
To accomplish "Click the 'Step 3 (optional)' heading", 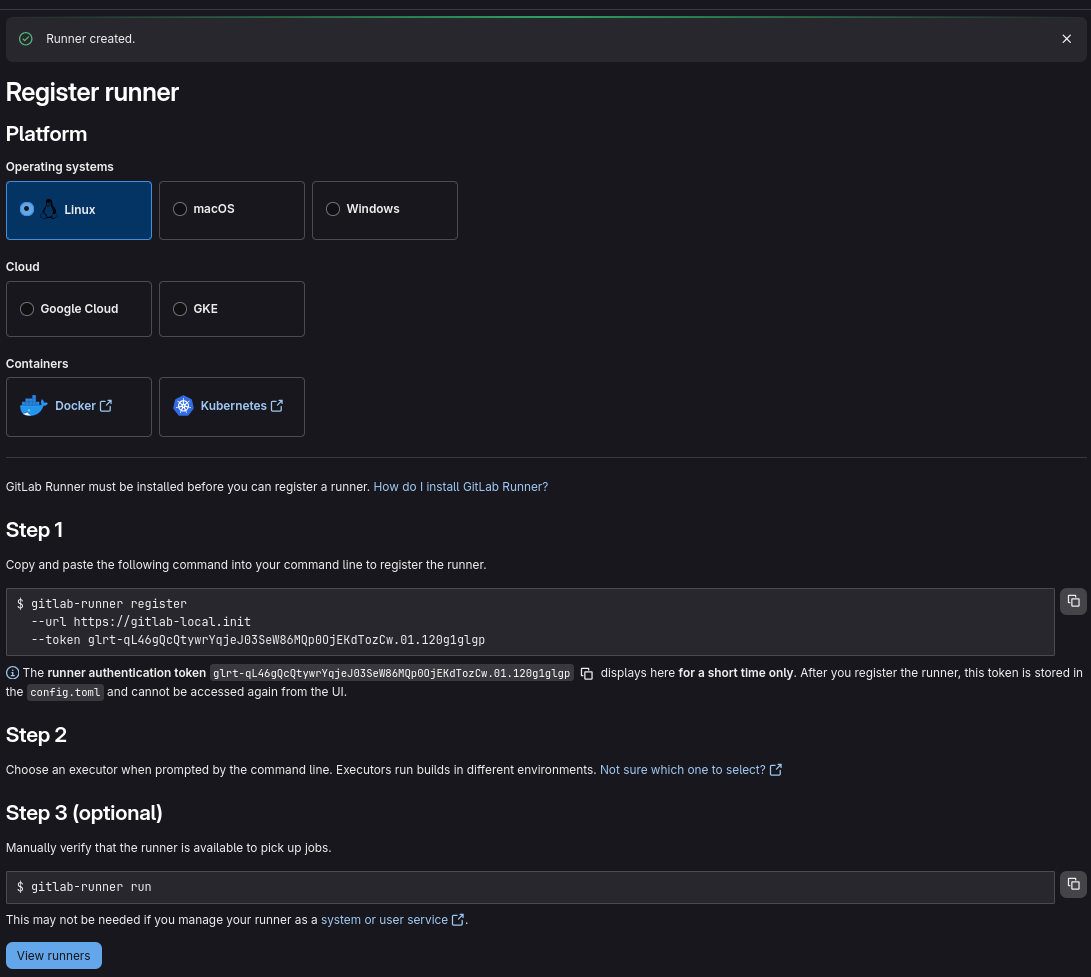I will pyautogui.click(x=84, y=813).
